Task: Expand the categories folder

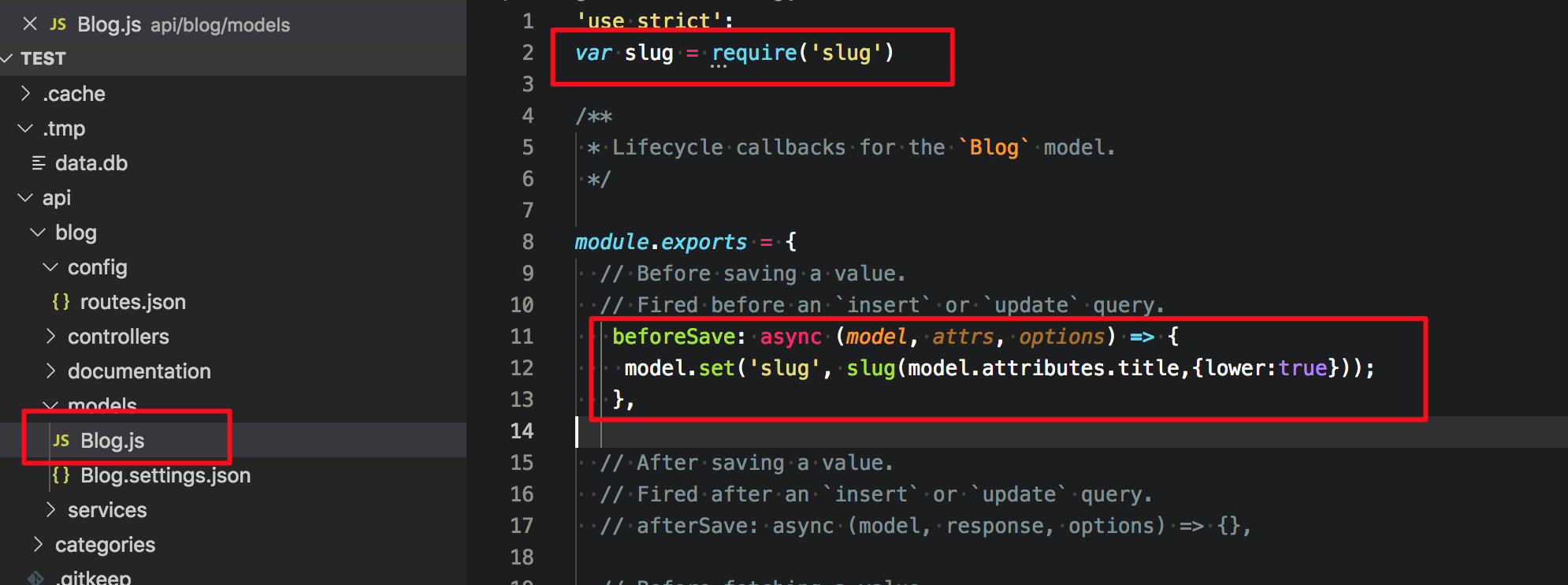Action: pos(38,544)
